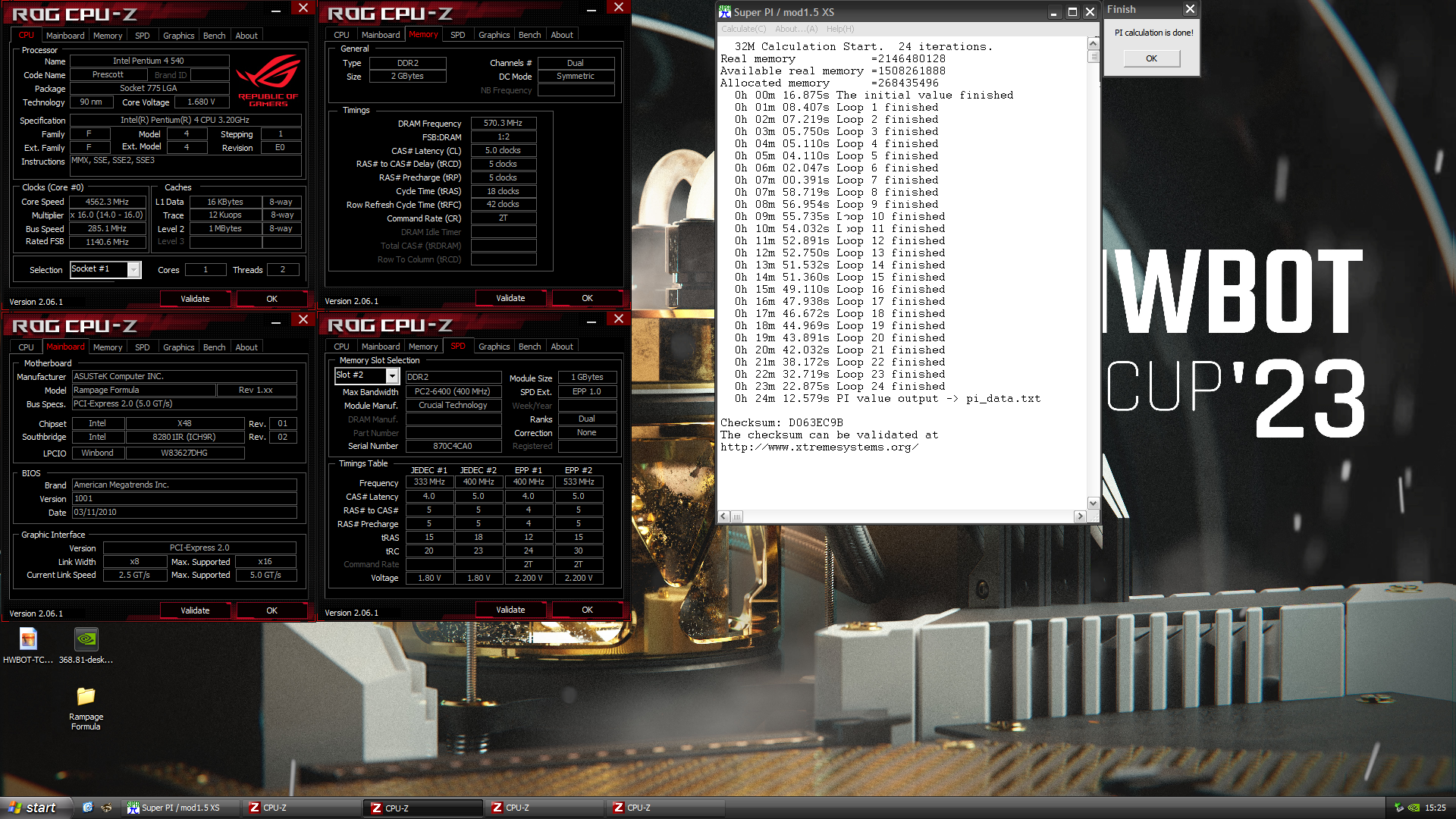Launch Internet Explorer from the quick launch bar
Screen dimensions: 1456x819
click(x=88, y=808)
